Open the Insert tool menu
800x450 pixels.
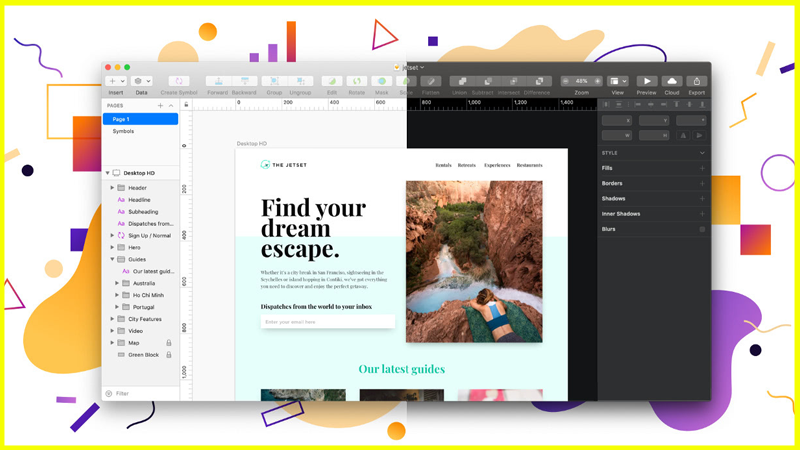[116, 81]
